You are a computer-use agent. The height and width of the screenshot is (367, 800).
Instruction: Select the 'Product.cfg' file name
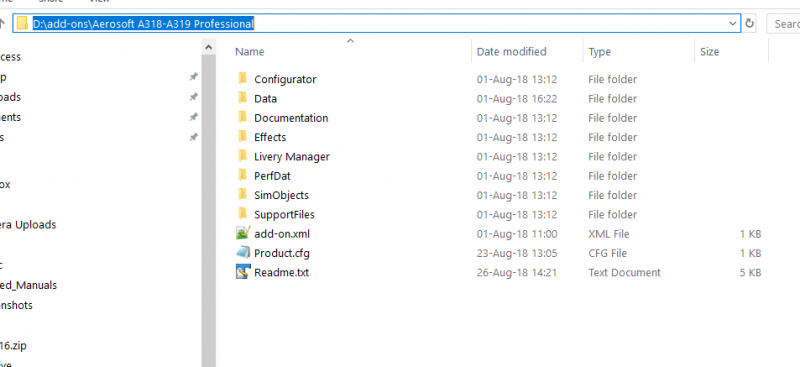coord(282,253)
